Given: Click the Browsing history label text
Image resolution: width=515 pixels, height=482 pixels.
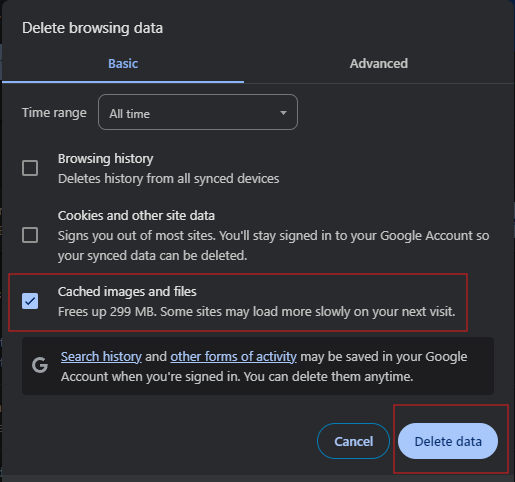Looking at the screenshot, I should (106, 159).
